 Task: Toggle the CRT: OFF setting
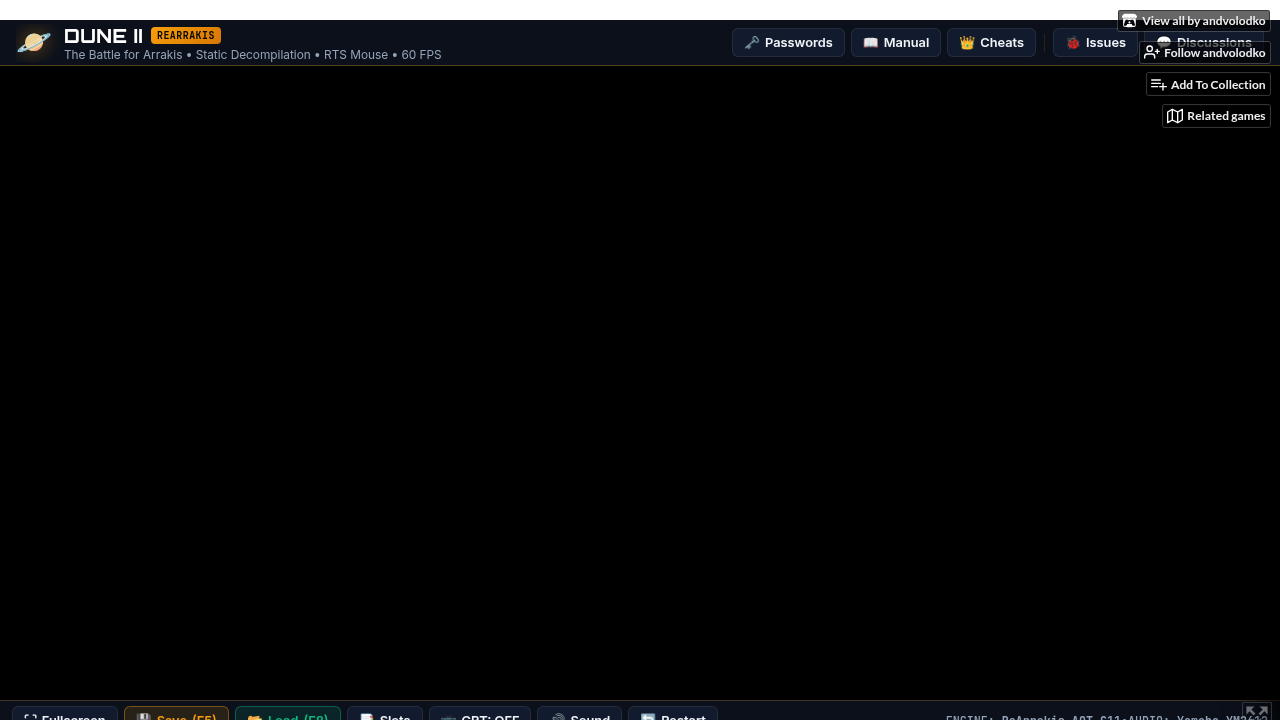[x=480, y=714]
